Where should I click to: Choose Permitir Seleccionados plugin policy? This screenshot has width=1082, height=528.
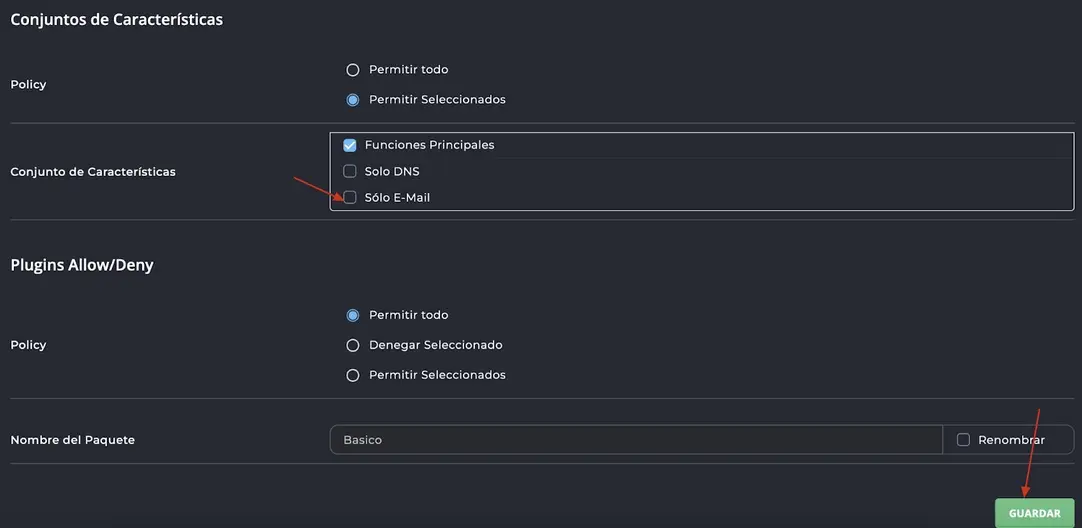[x=353, y=375]
